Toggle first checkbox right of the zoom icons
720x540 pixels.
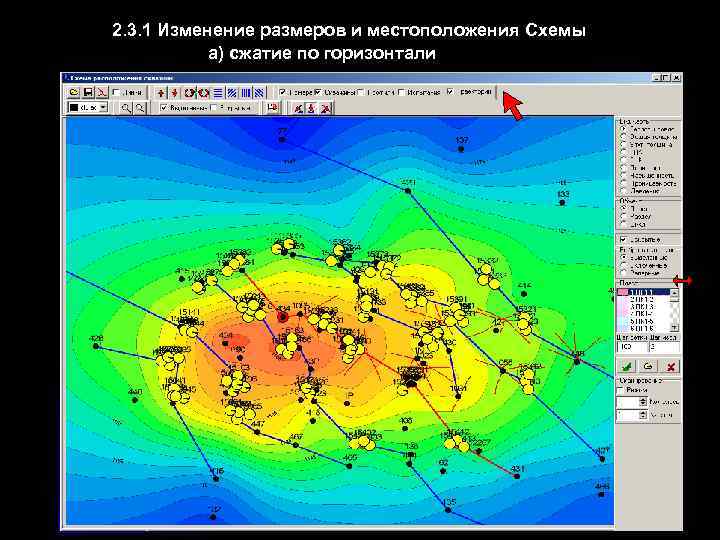[x=163, y=108]
